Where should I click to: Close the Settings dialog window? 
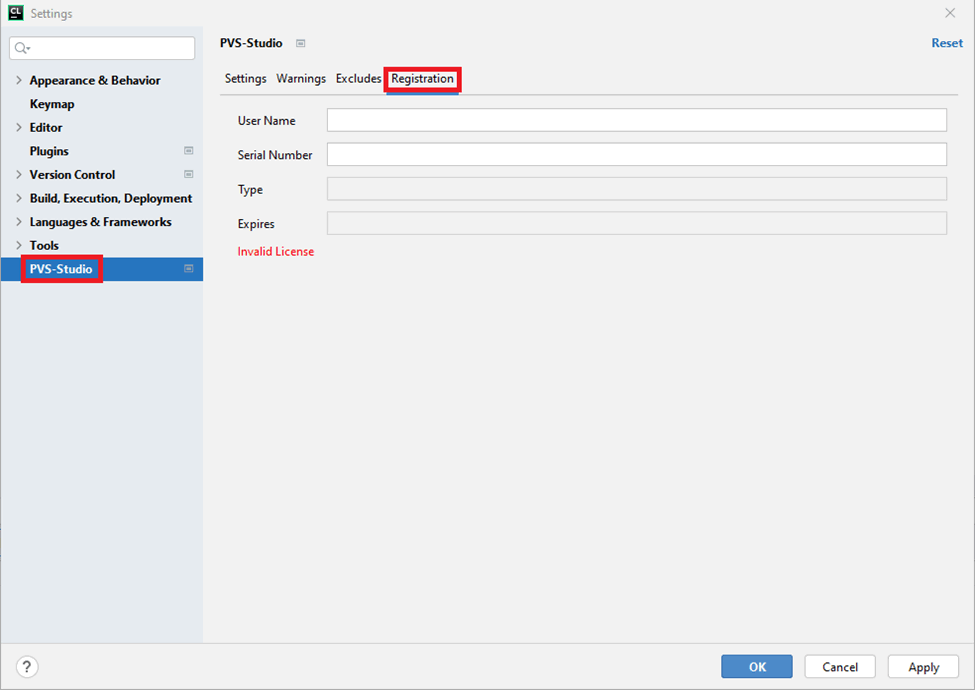click(x=950, y=13)
